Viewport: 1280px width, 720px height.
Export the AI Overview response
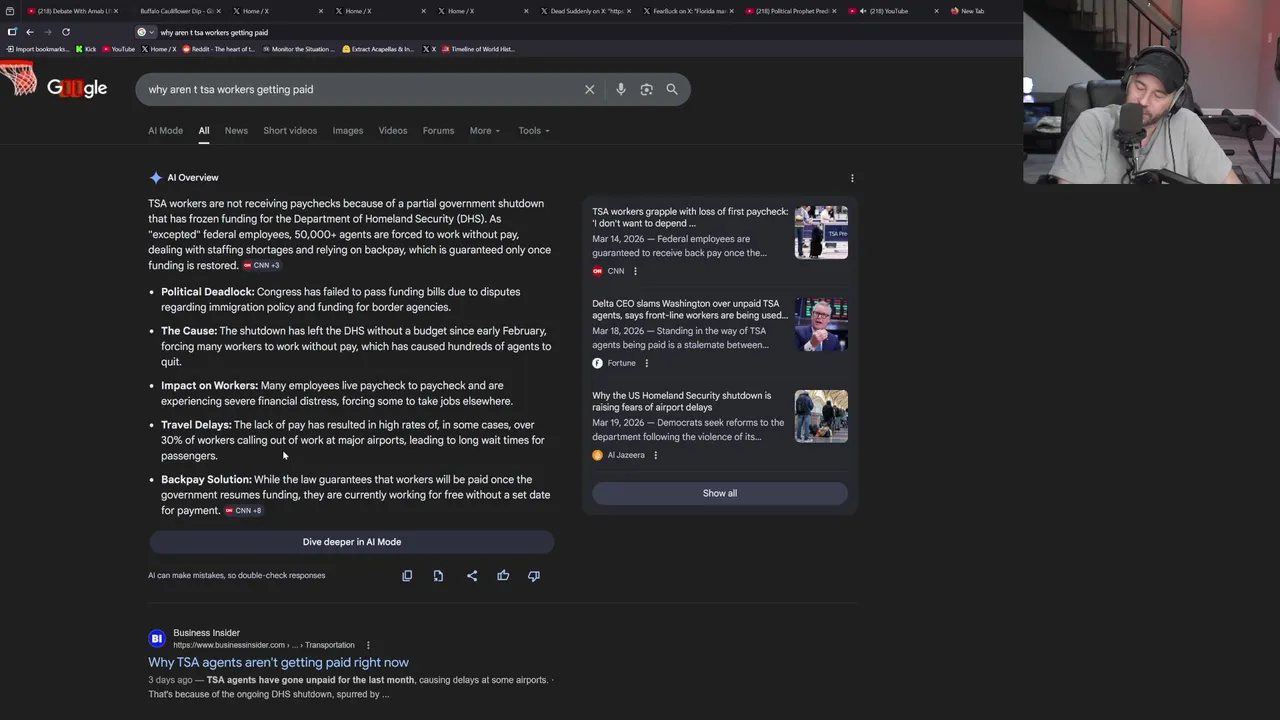point(438,576)
